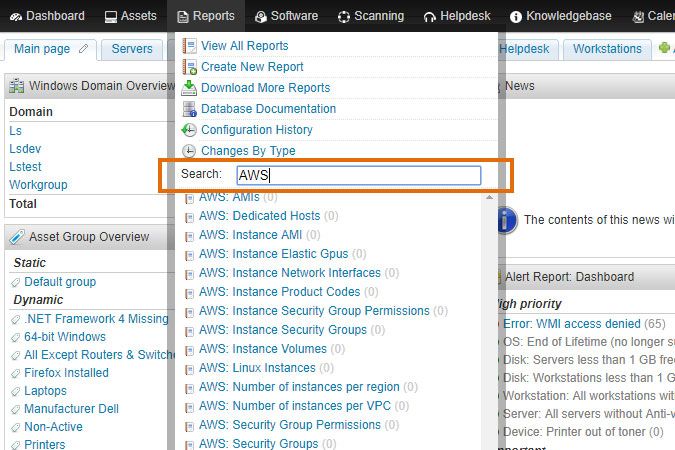
Task: Switch to the Workstations tab
Action: click(x=607, y=49)
